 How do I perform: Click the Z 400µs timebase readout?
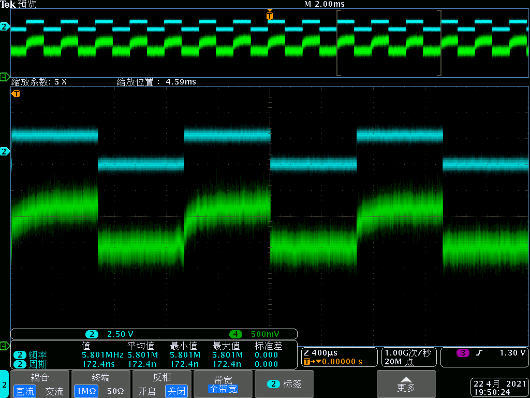(x=321, y=353)
